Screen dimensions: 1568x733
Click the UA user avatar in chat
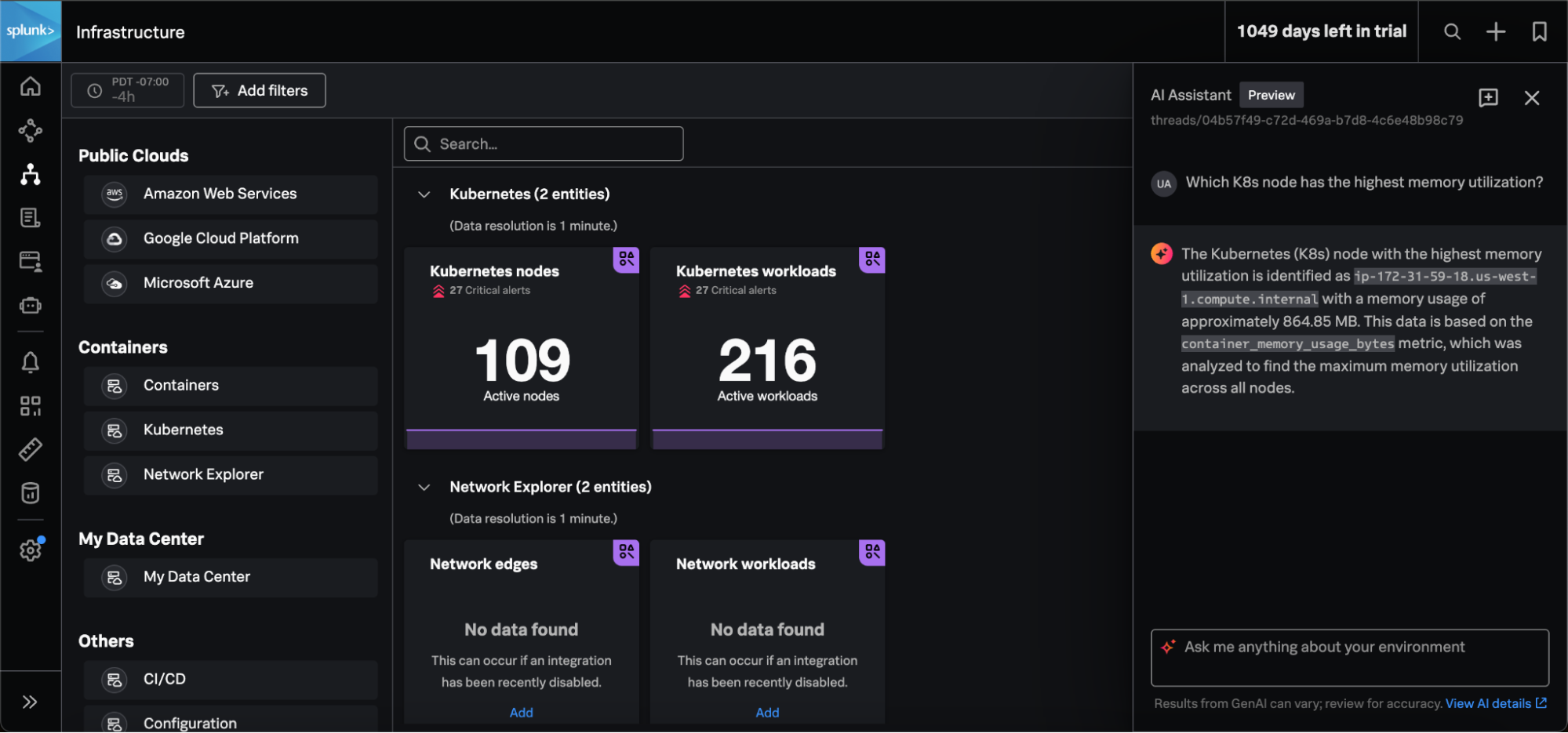(1164, 184)
